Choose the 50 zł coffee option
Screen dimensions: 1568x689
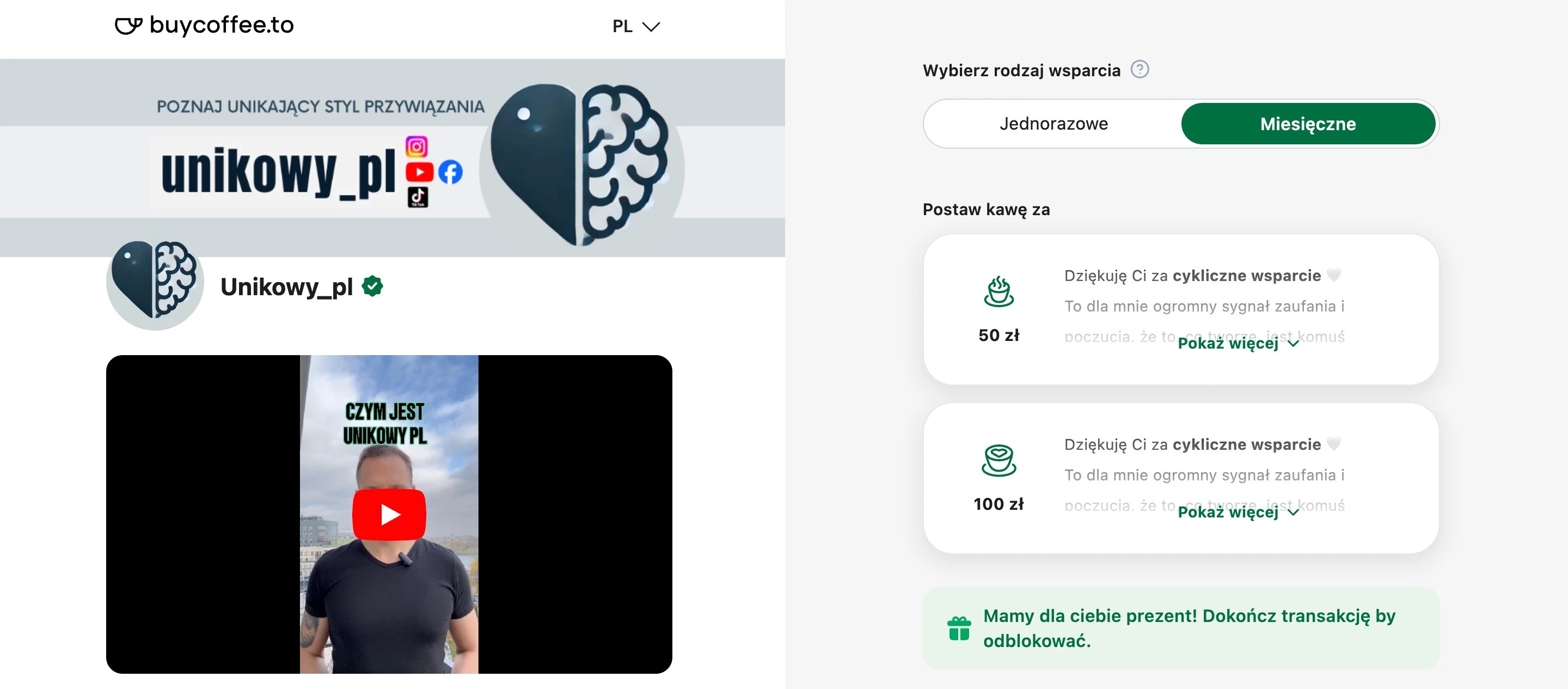pyautogui.click(x=1181, y=309)
